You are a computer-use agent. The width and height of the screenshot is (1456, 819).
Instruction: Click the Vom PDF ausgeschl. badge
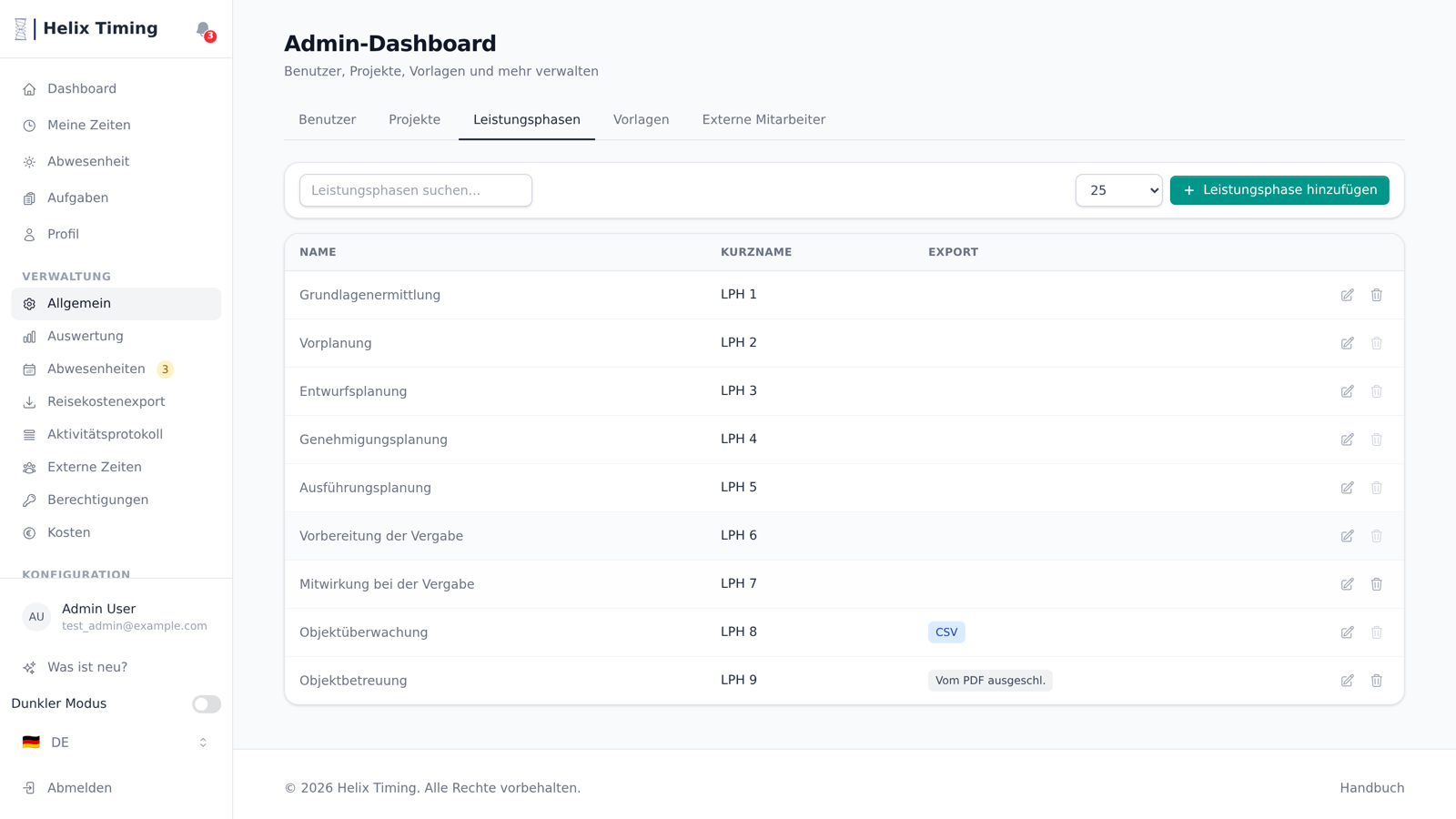coord(990,681)
